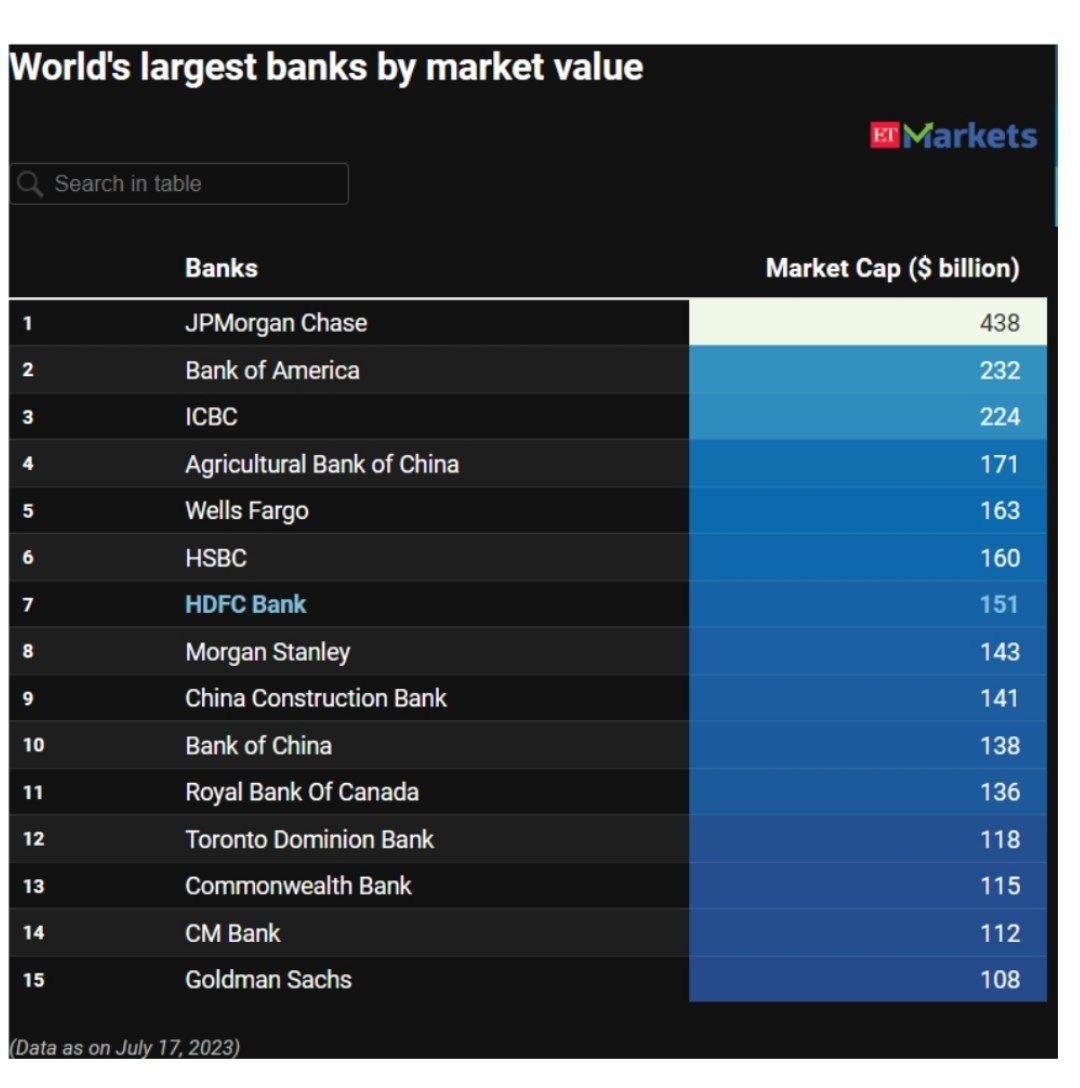Select the JPMorgan Chase row name
Viewport: 1080px width, 1088px height.
pos(276,323)
